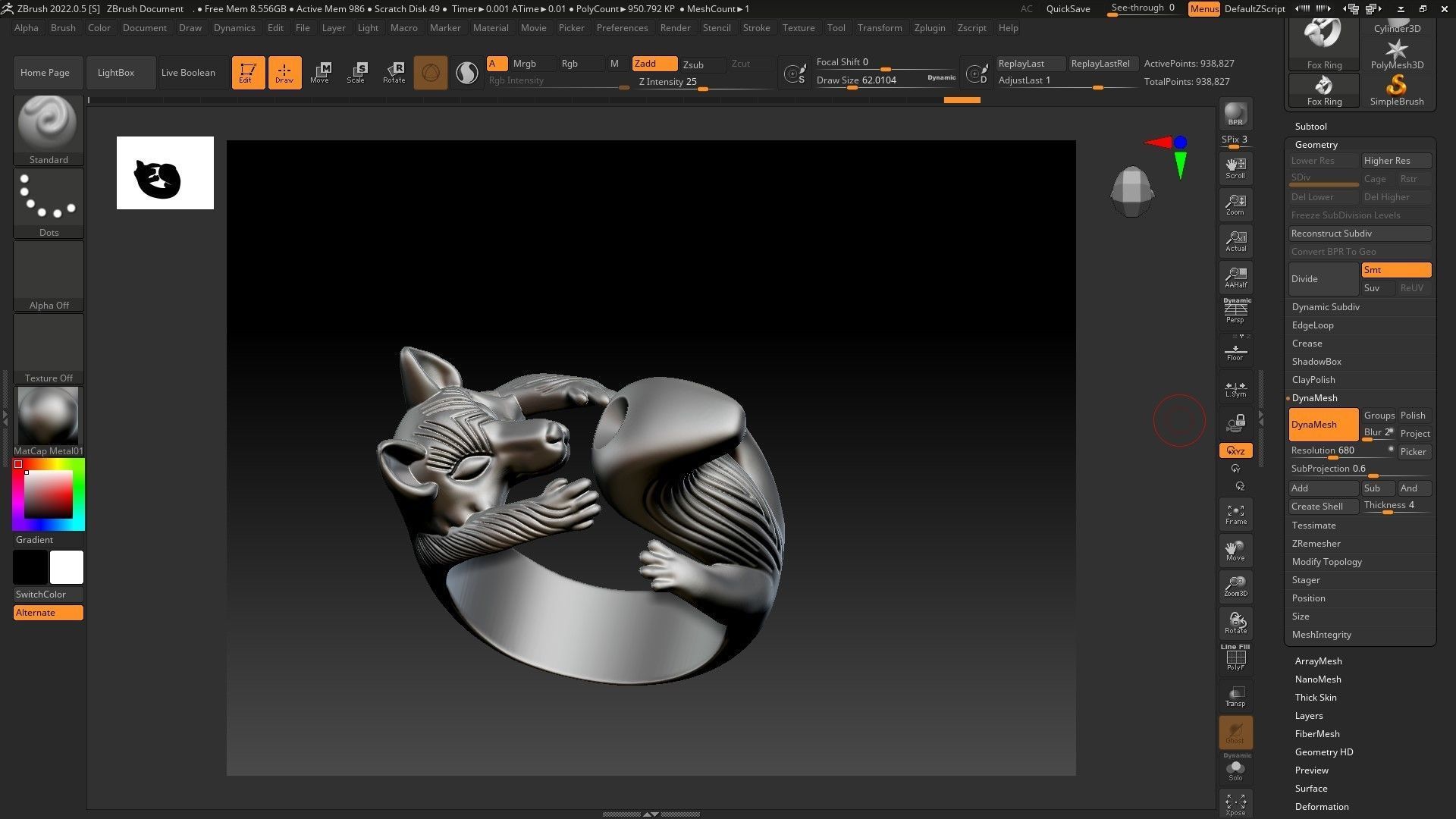Toggle the Smt smooth option
The width and height of the screenshot is (1456, 819).
[1396, 270]
